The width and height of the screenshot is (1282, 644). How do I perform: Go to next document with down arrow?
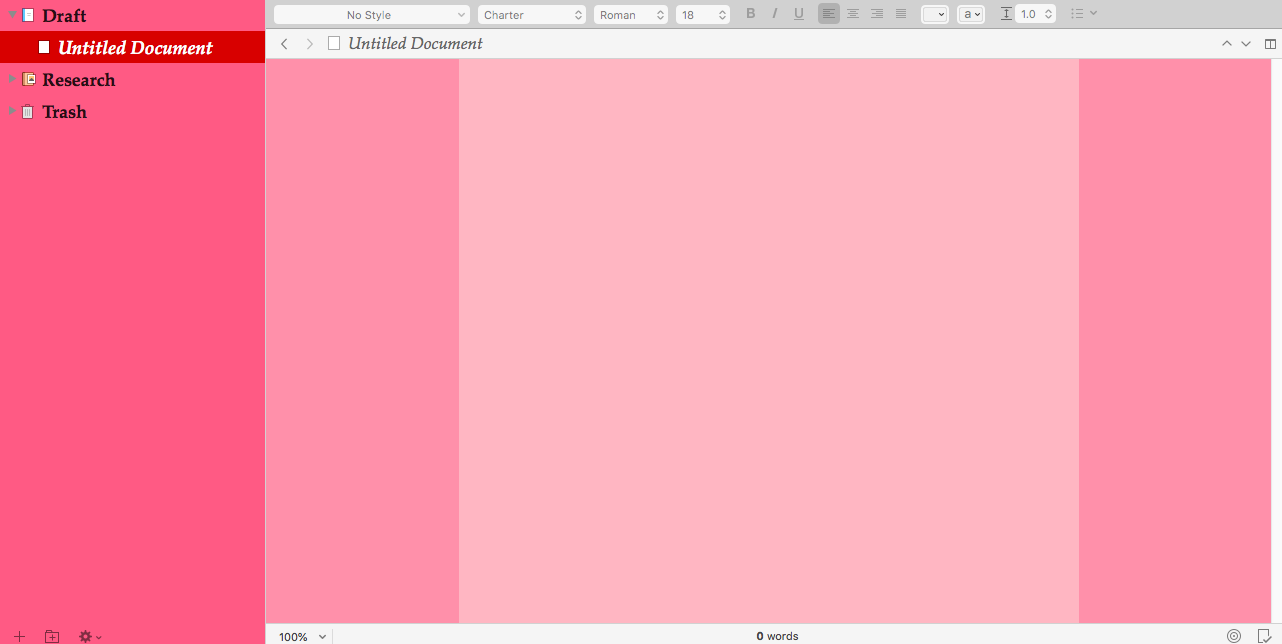coord(1246,44)
